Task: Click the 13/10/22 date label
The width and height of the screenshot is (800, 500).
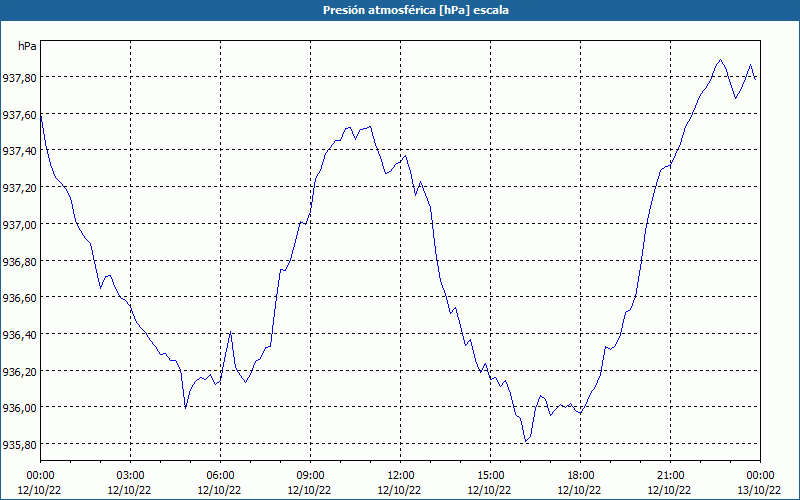Action: pyautogui.click(x=760, y=490)
